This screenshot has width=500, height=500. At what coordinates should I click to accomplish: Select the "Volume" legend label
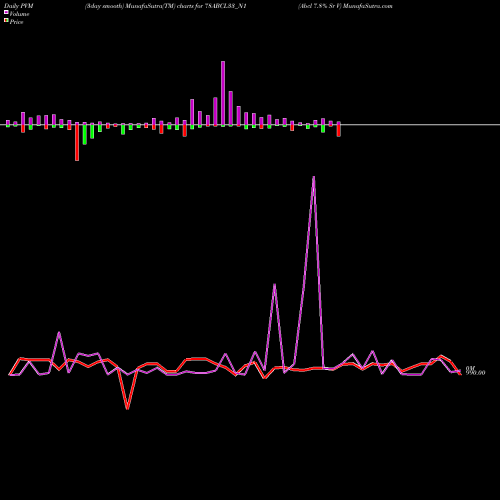click(x=19, y=14)
